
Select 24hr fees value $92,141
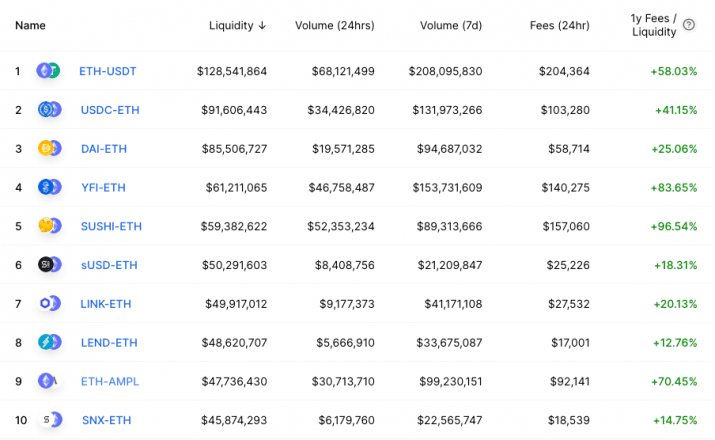coord(570,381)
